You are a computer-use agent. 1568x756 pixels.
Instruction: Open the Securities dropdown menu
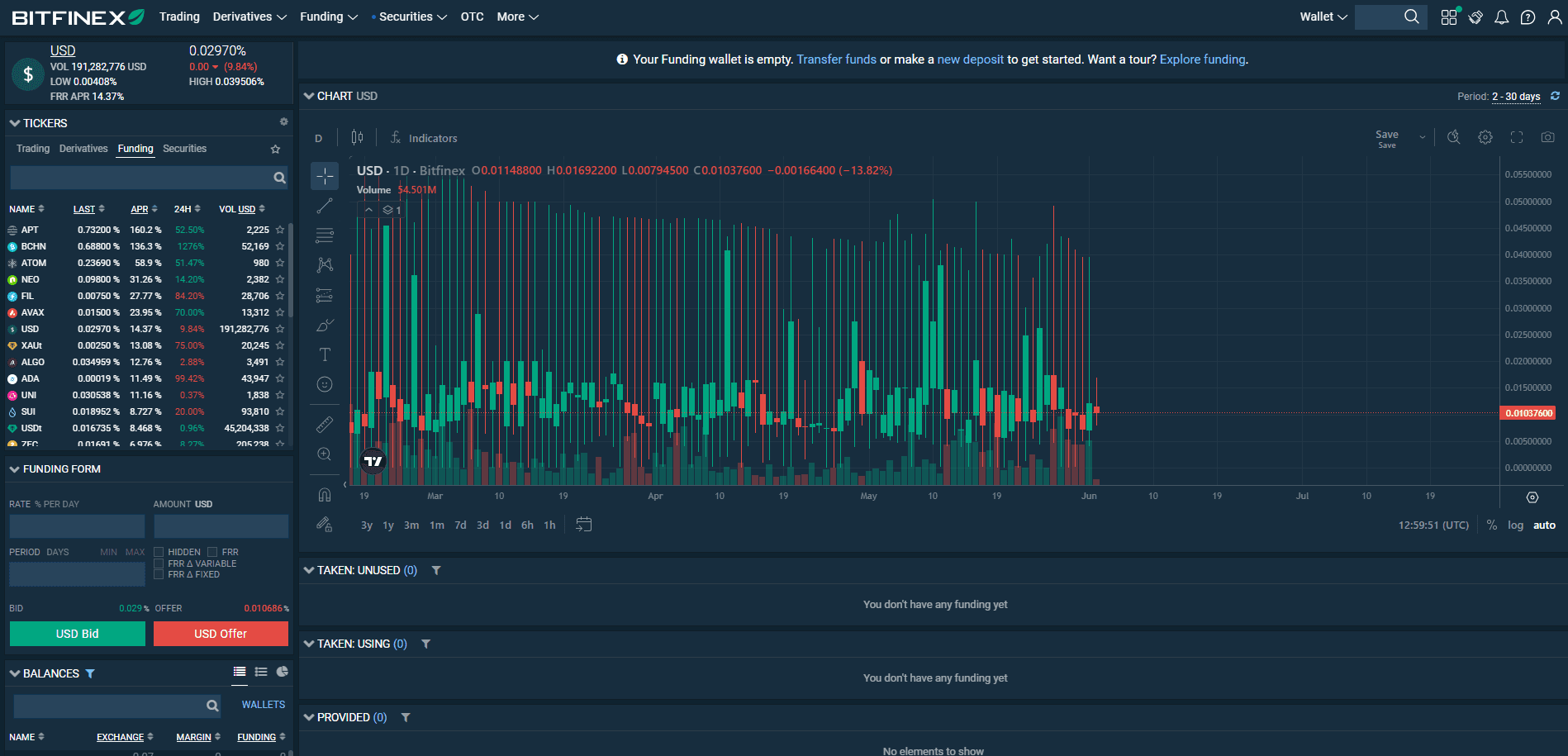point(412,17)
